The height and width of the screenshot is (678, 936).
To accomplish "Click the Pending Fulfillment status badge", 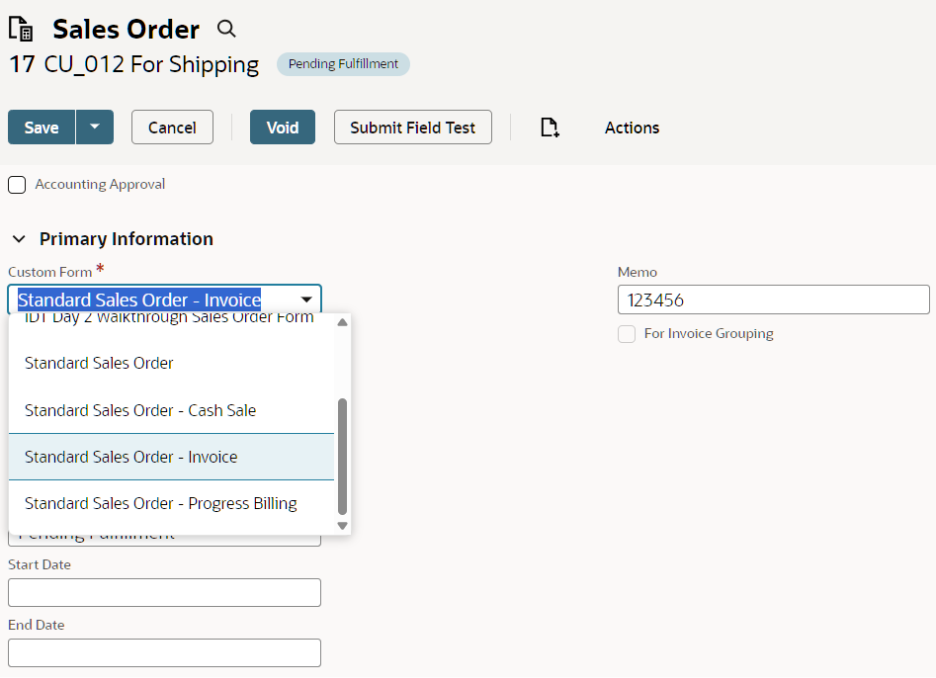I will [343, 64].
